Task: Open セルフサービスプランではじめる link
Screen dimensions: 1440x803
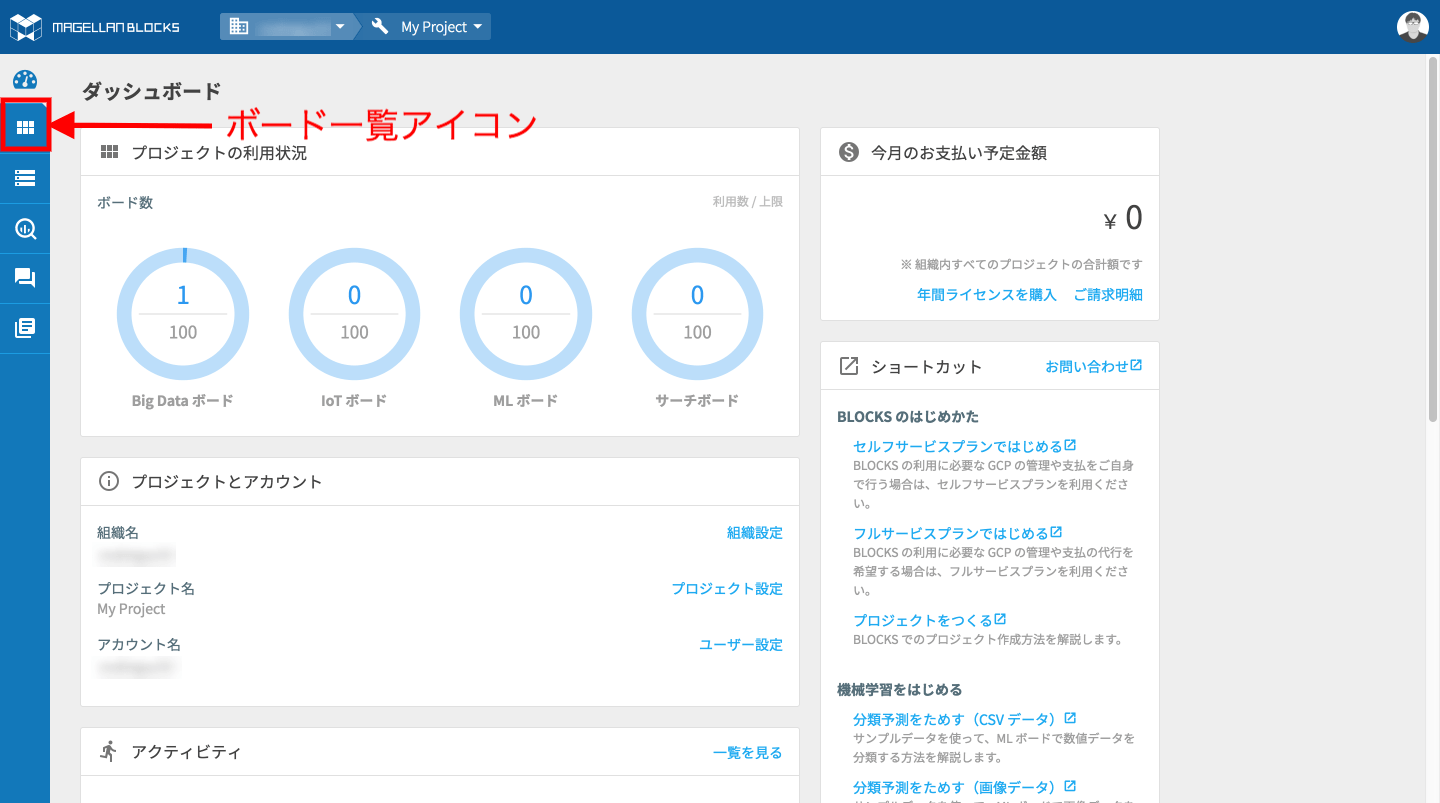Action: pos(965,446)
